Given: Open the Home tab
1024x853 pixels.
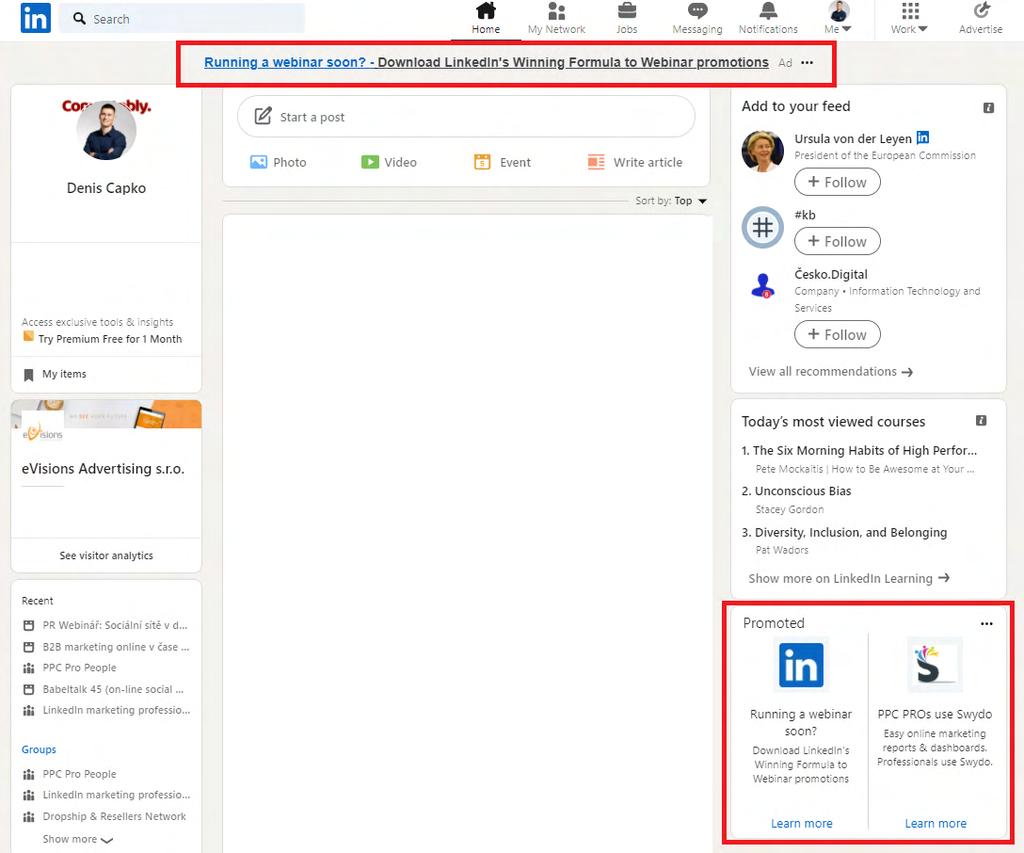Looking at the screenshot, I should click(x=486, y=19).
